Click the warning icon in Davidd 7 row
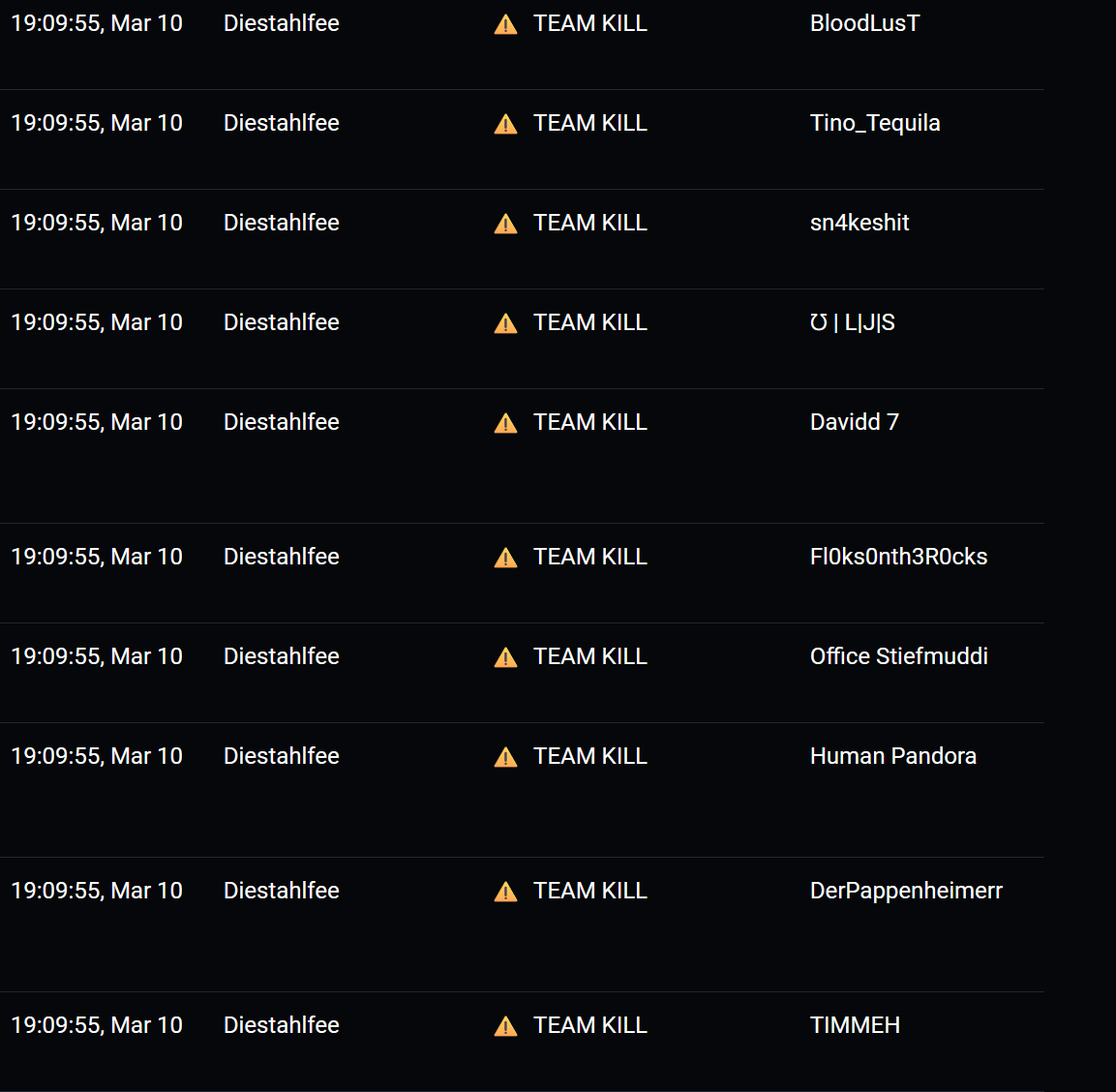The image size is (1116, 1092). pos(505,423)
